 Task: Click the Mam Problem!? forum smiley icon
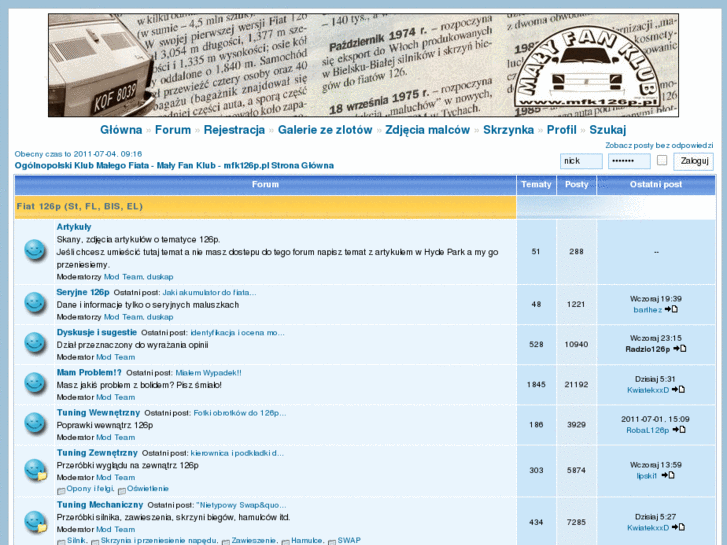[35, 384]
